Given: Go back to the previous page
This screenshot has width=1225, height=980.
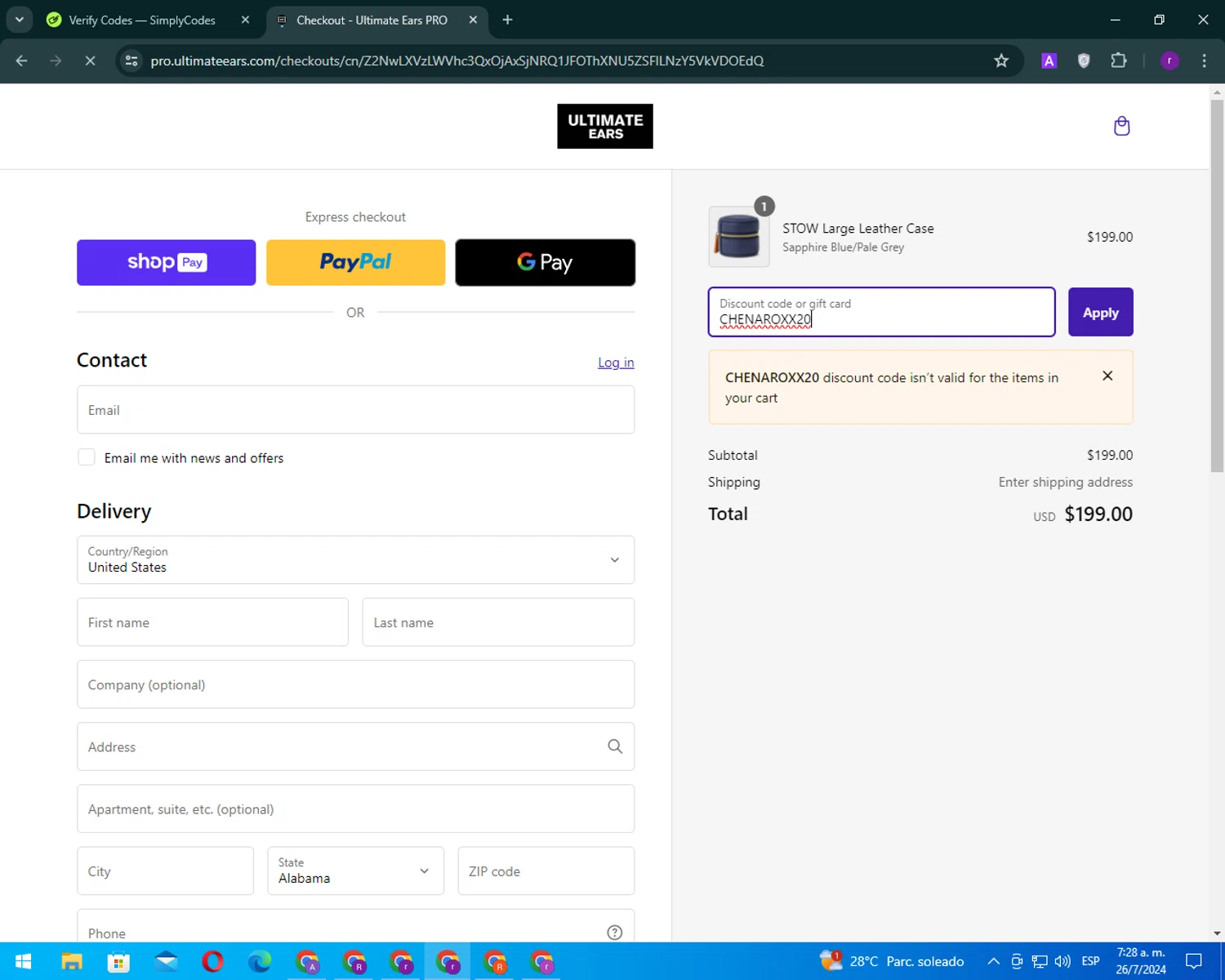Looking at the screenshot, I should [22, 60].
